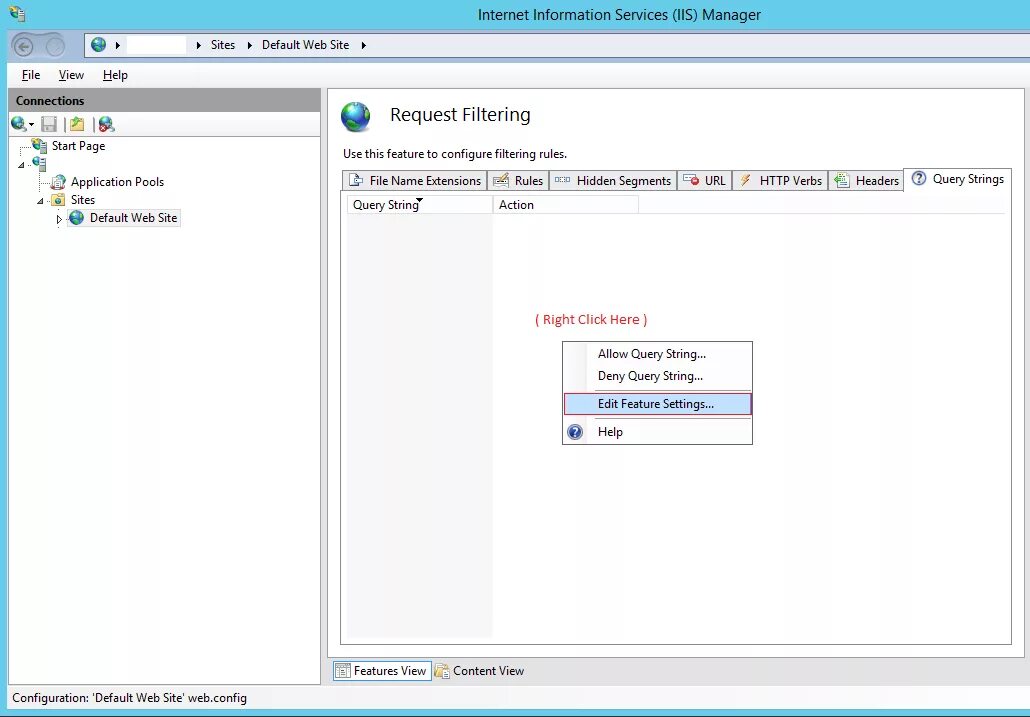Switch to the Rules tab
The width and height of the screenshot is (1030, 717).
click(x=518, y=181)
